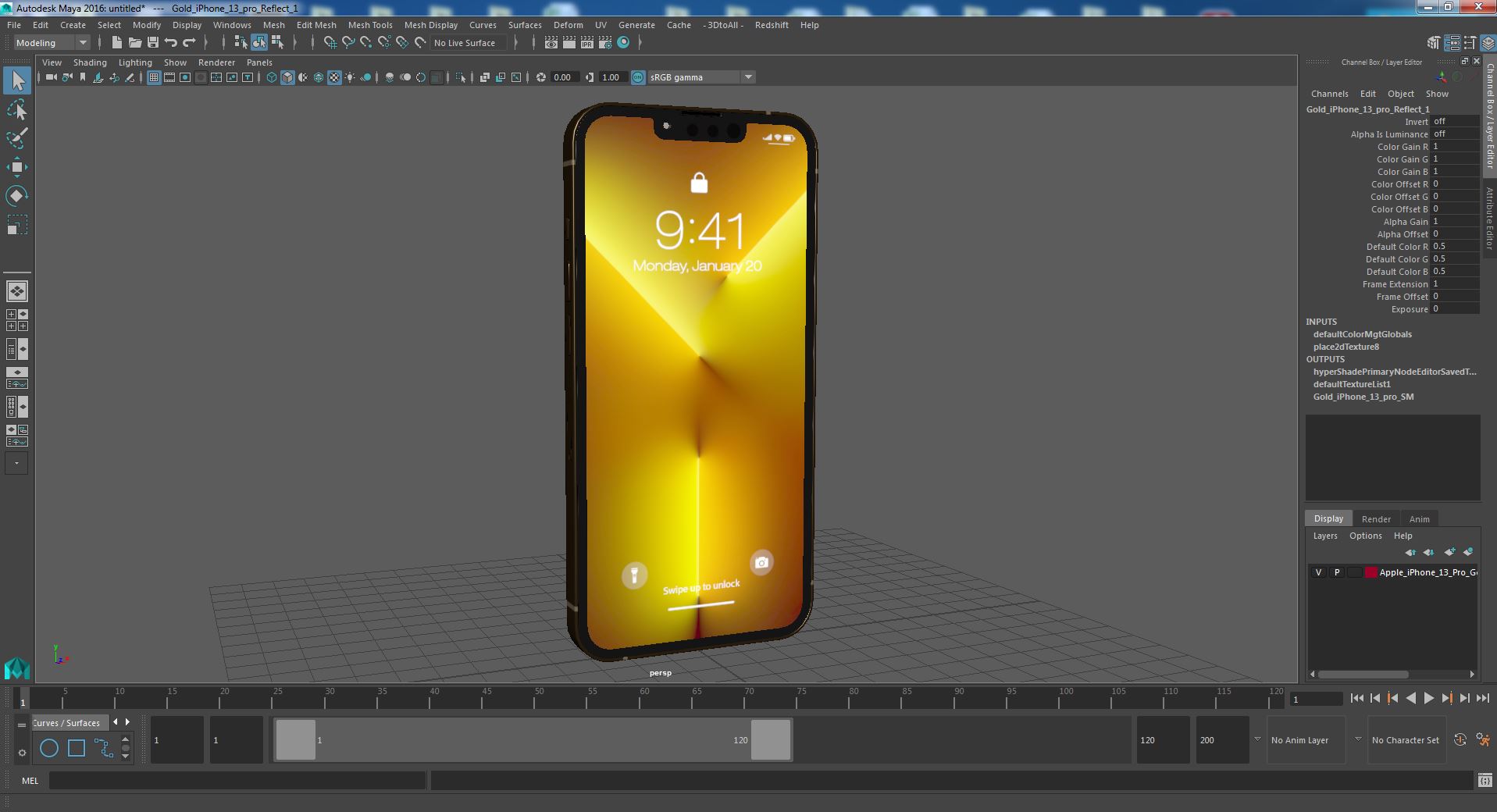
Task: Open the Script Editor
Action: tap(1485, 780)
